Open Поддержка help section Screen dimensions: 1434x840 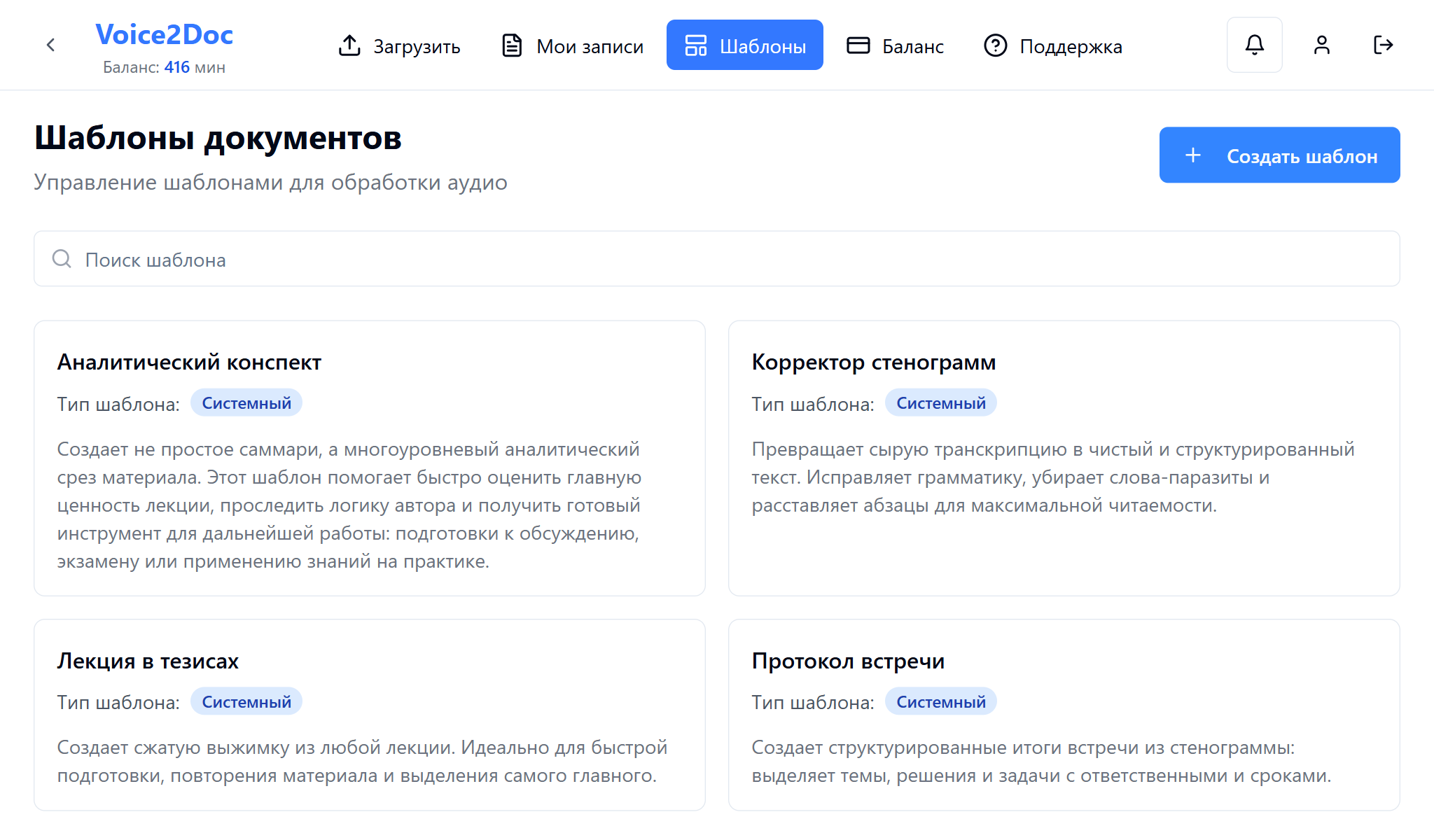(1052, 45)
